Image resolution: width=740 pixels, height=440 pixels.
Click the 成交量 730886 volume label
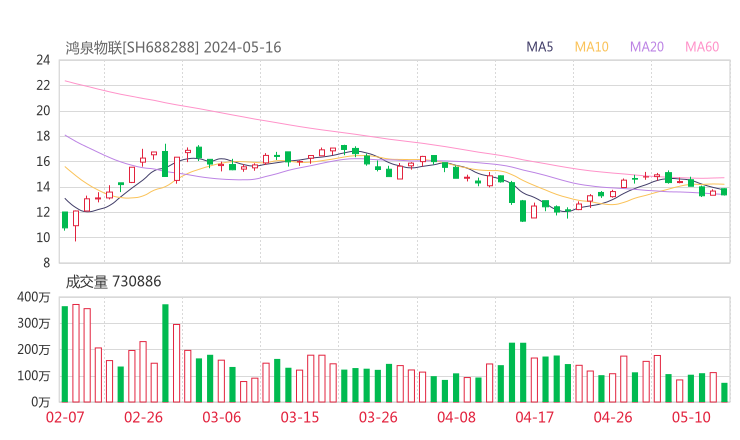click(113, 282)
